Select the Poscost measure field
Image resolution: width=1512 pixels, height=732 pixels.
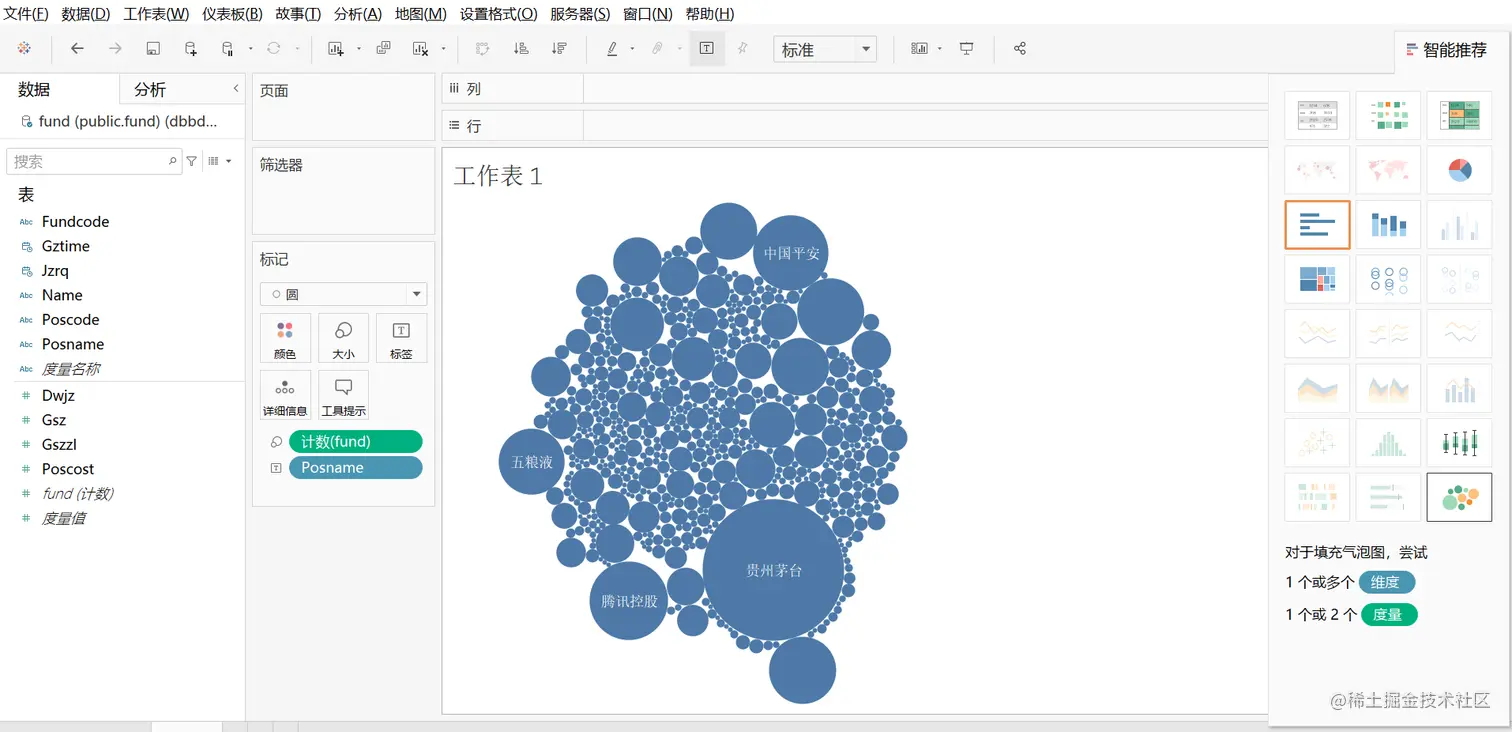point(68,469)
